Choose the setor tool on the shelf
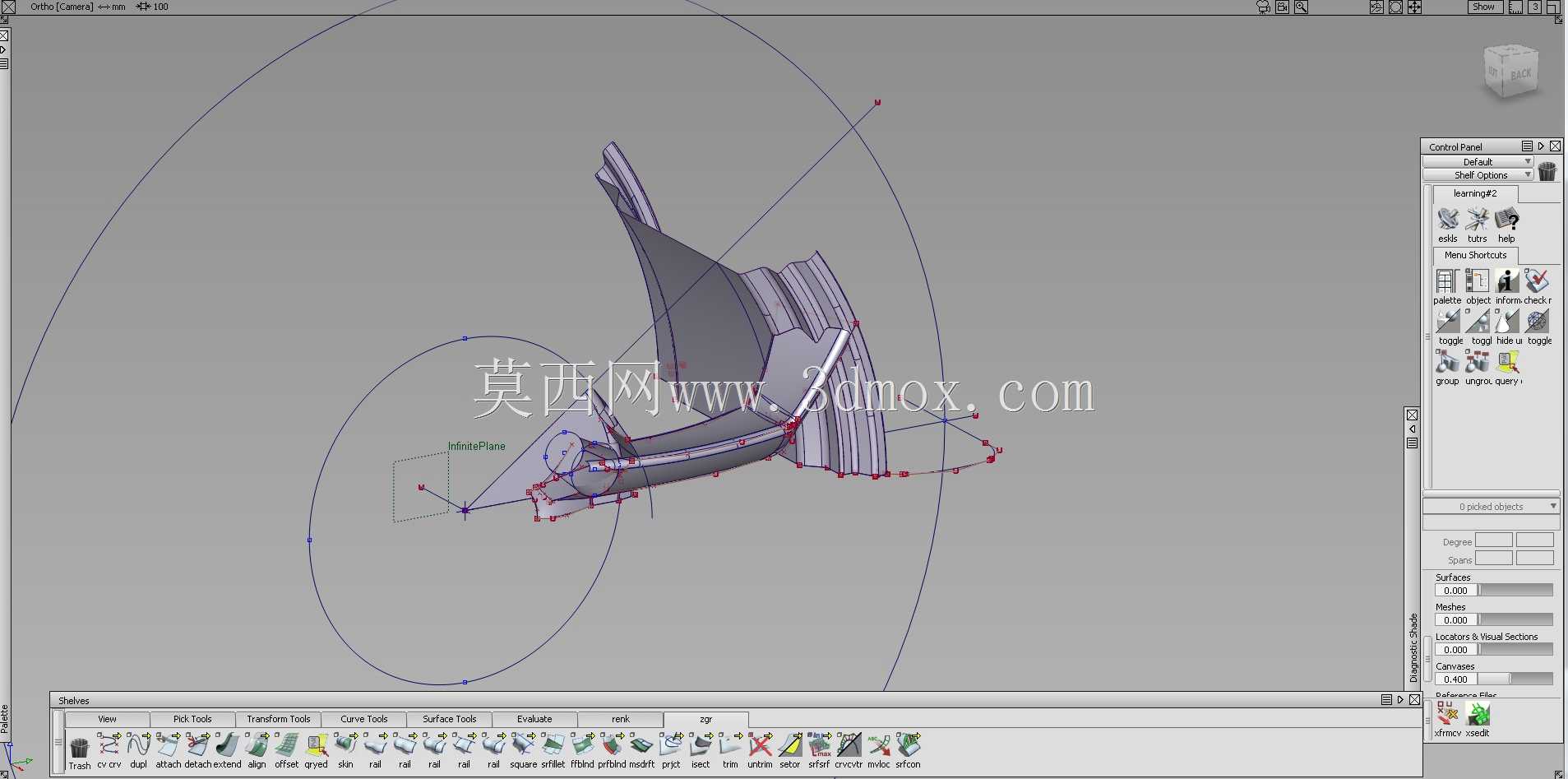The image size is (1568, 779). point(789,745)
